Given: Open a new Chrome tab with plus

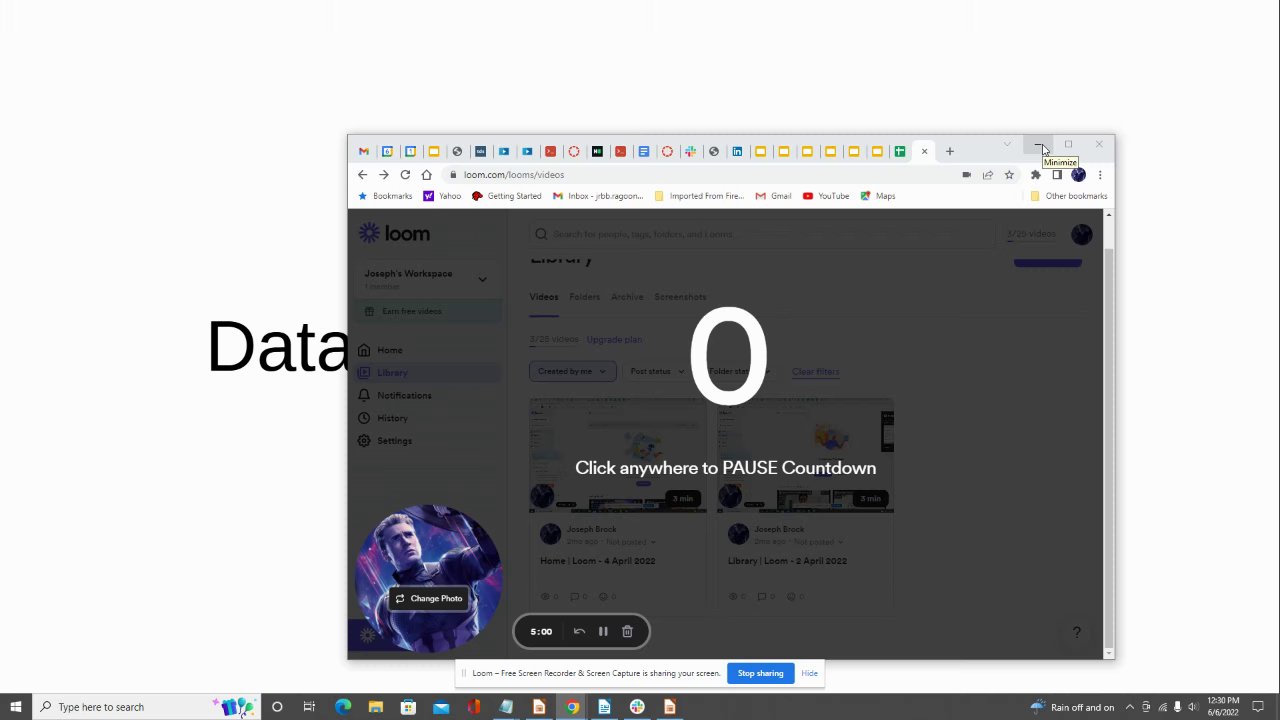Looking at the screenshot, I should click(950, 152).
